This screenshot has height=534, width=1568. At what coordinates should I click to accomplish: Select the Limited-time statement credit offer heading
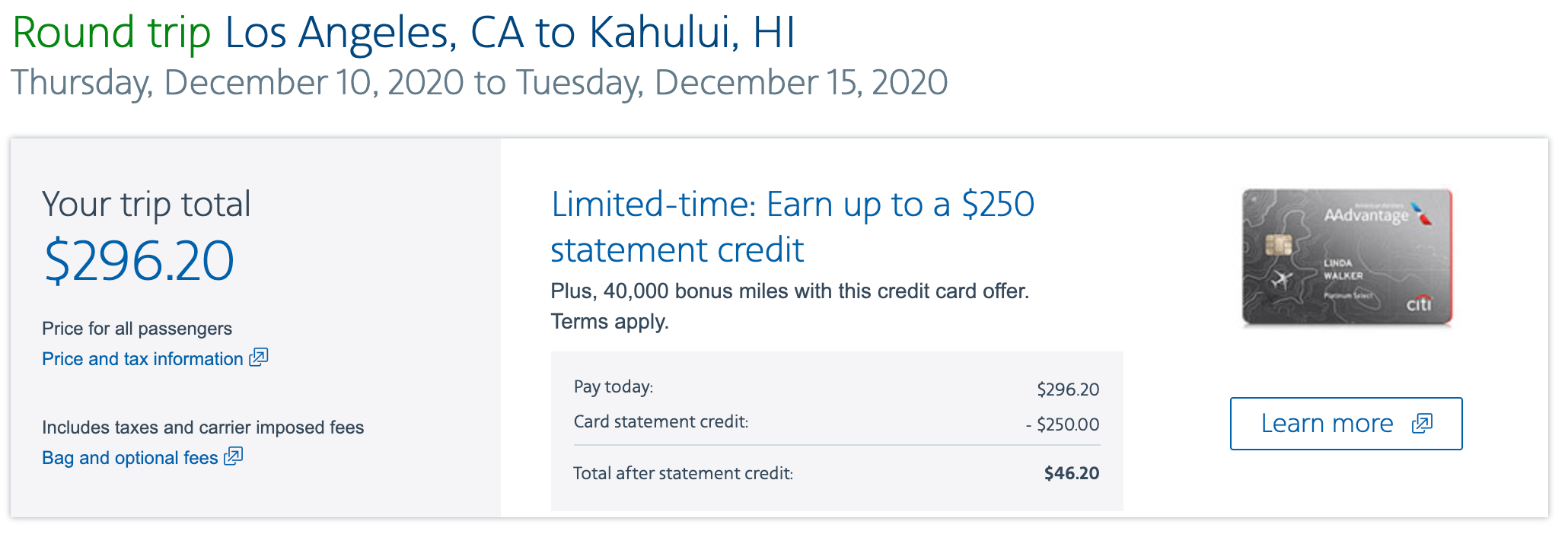click(792, 227)
